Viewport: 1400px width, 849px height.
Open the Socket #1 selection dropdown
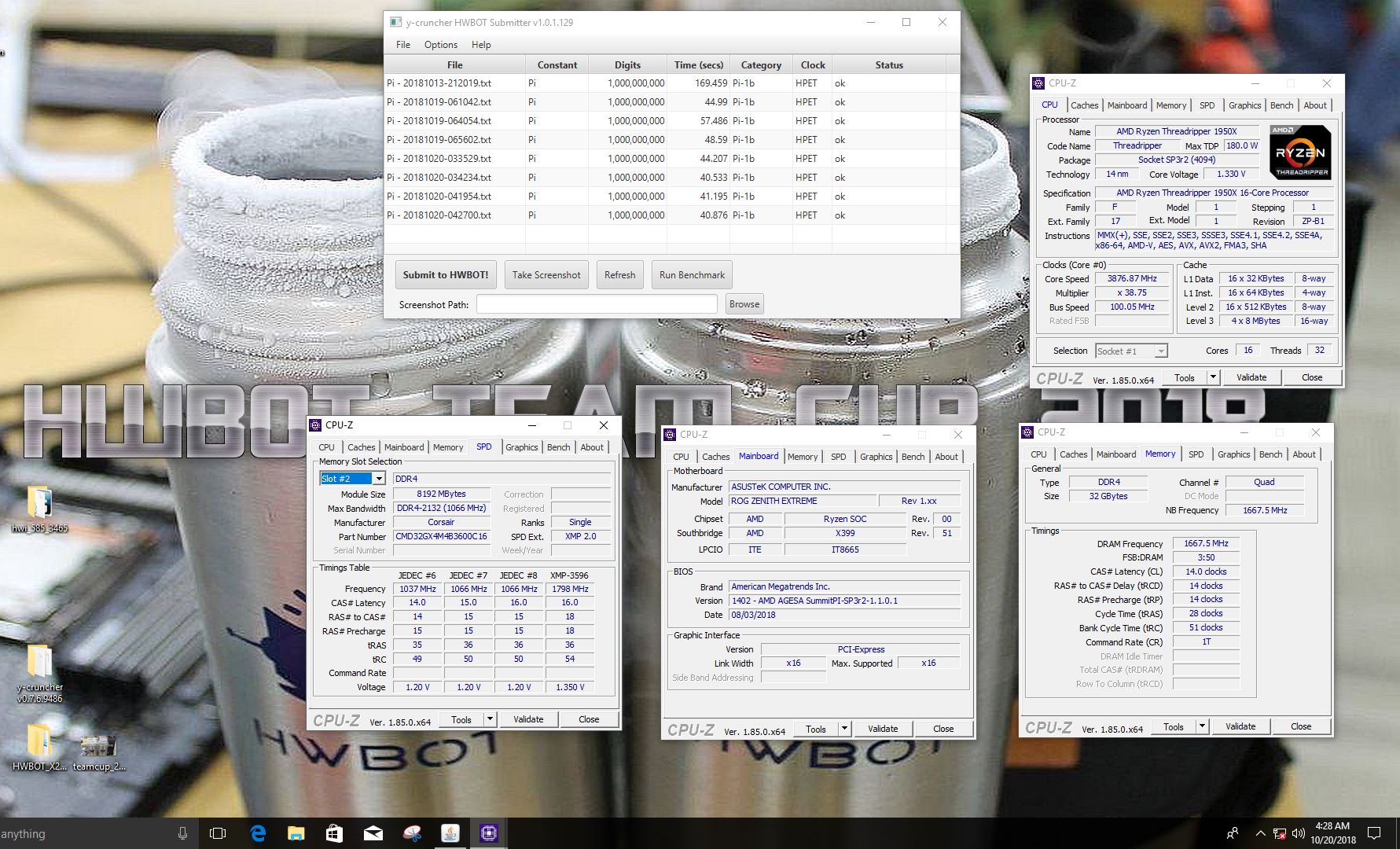(x=1131, y=351)
